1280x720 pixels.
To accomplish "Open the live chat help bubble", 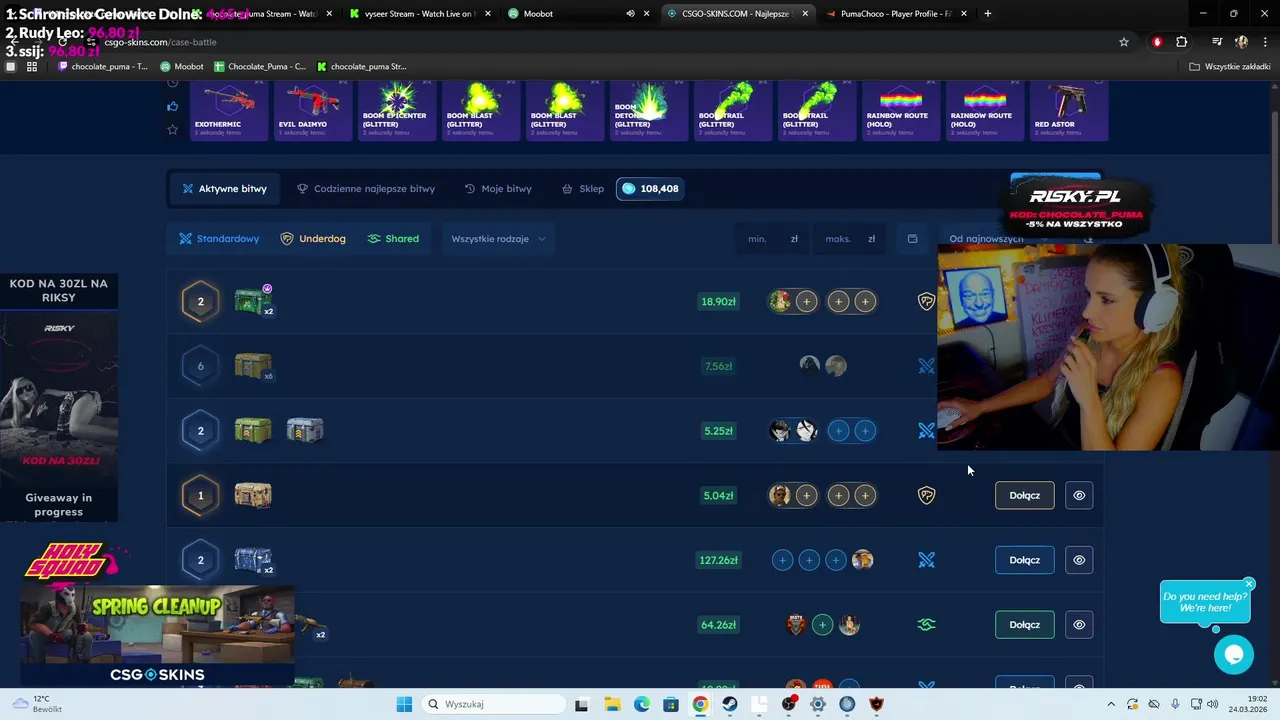I will point(1234,654).
